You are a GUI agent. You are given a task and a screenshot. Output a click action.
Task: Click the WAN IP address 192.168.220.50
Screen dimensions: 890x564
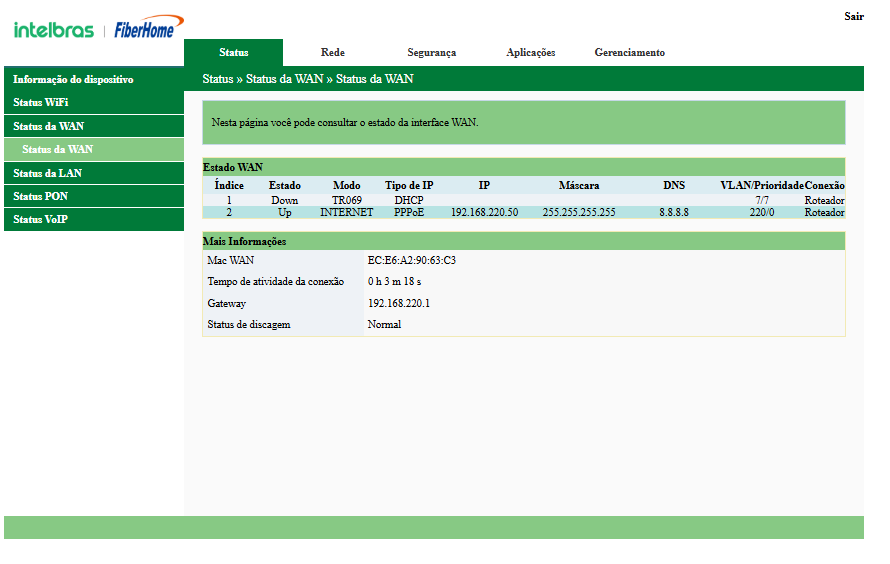coord(484,213)
